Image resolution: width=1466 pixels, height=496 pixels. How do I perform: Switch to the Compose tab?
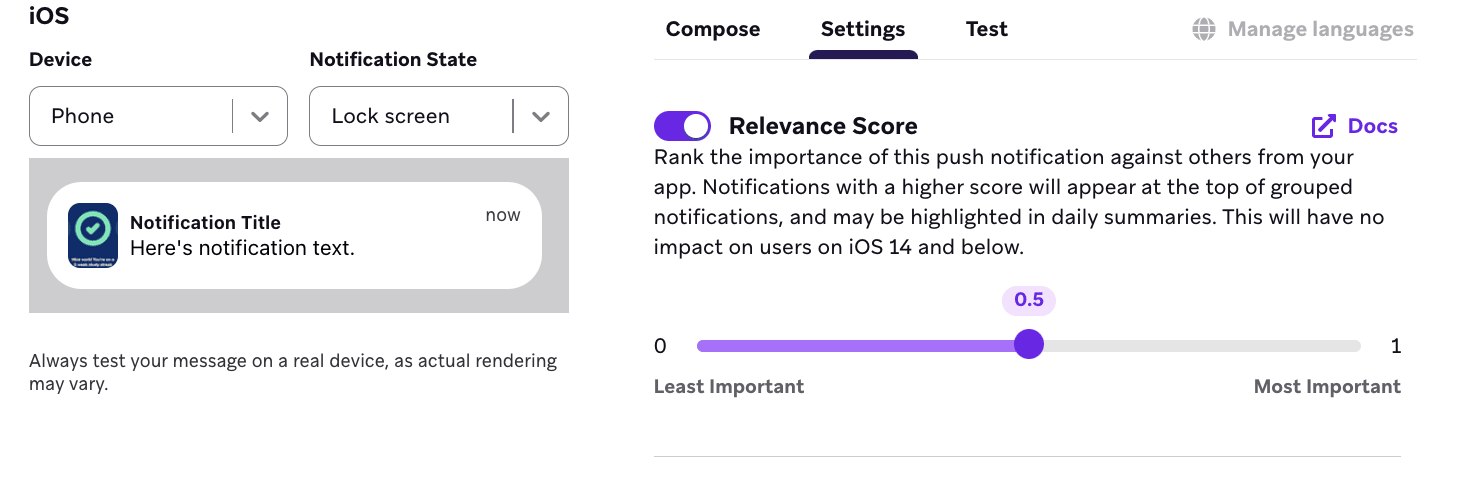[x=713, y=30]
